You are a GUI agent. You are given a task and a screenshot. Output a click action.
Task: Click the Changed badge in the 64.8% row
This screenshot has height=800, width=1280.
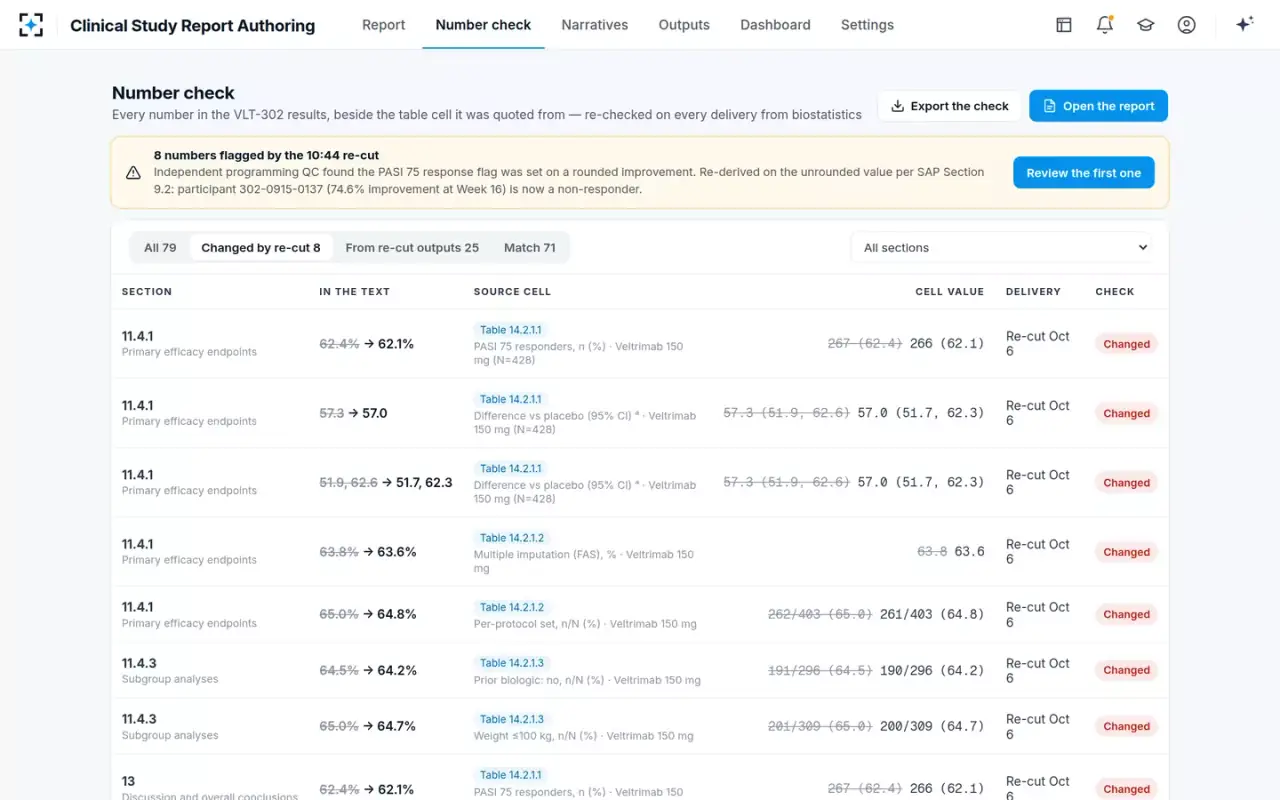(1126, 615)
